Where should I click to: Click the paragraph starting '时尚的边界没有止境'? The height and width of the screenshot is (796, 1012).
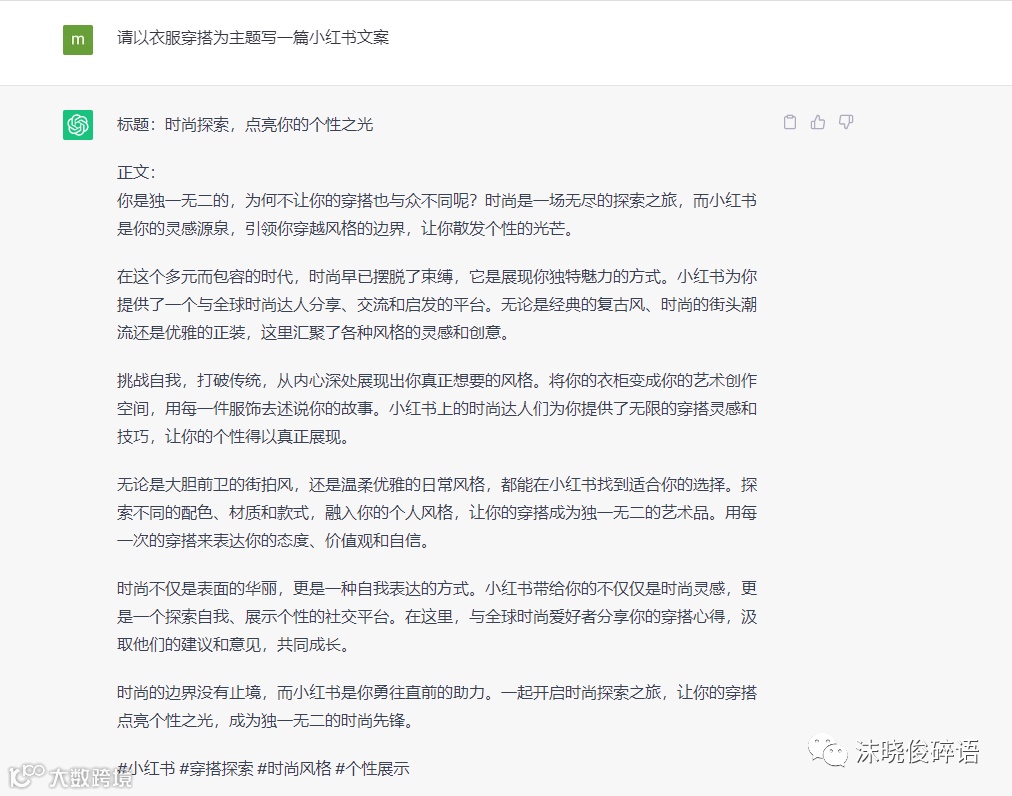tap(437, 706)
